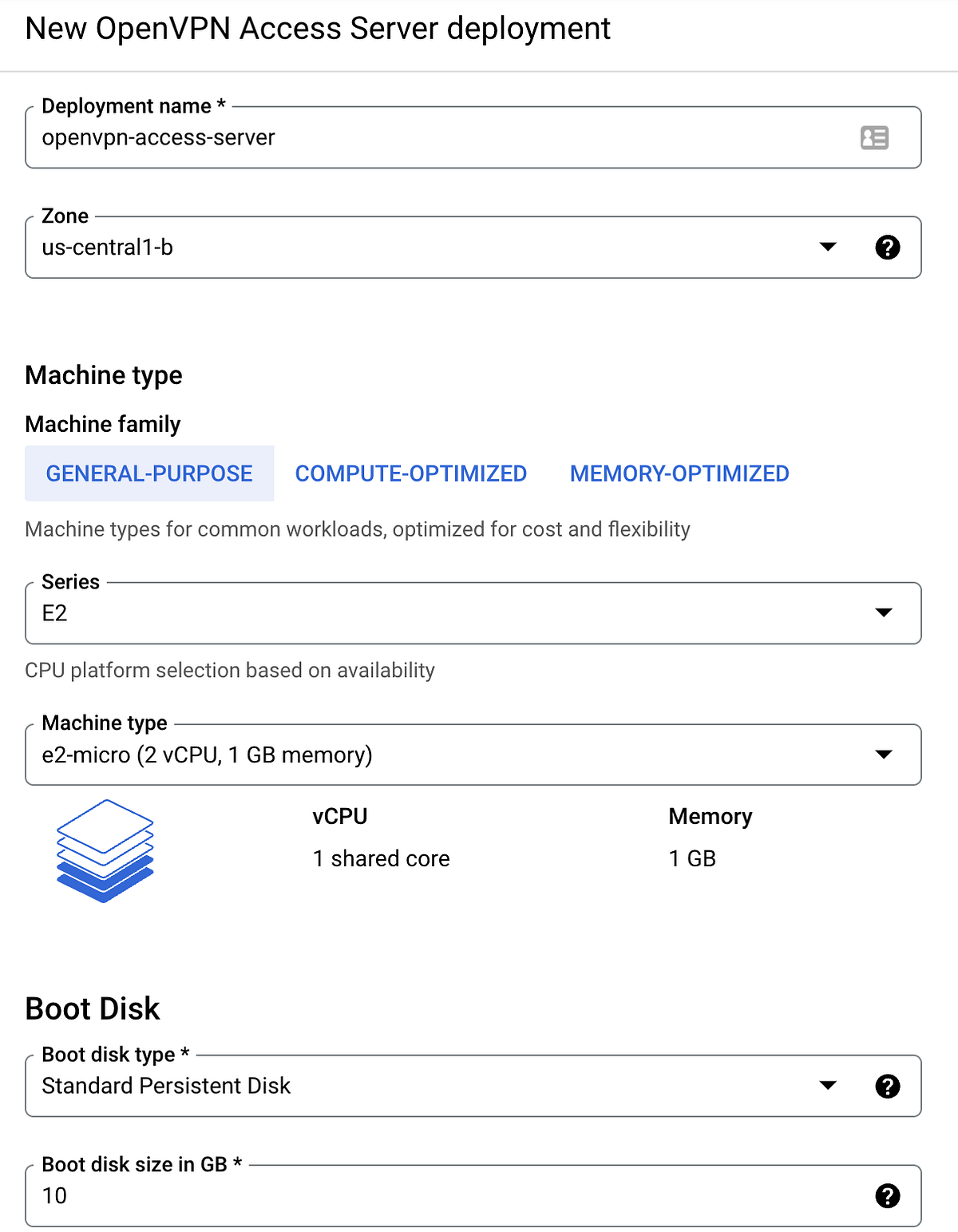
Task: Click the '1 GB' memory value
Action: point(692,858)
